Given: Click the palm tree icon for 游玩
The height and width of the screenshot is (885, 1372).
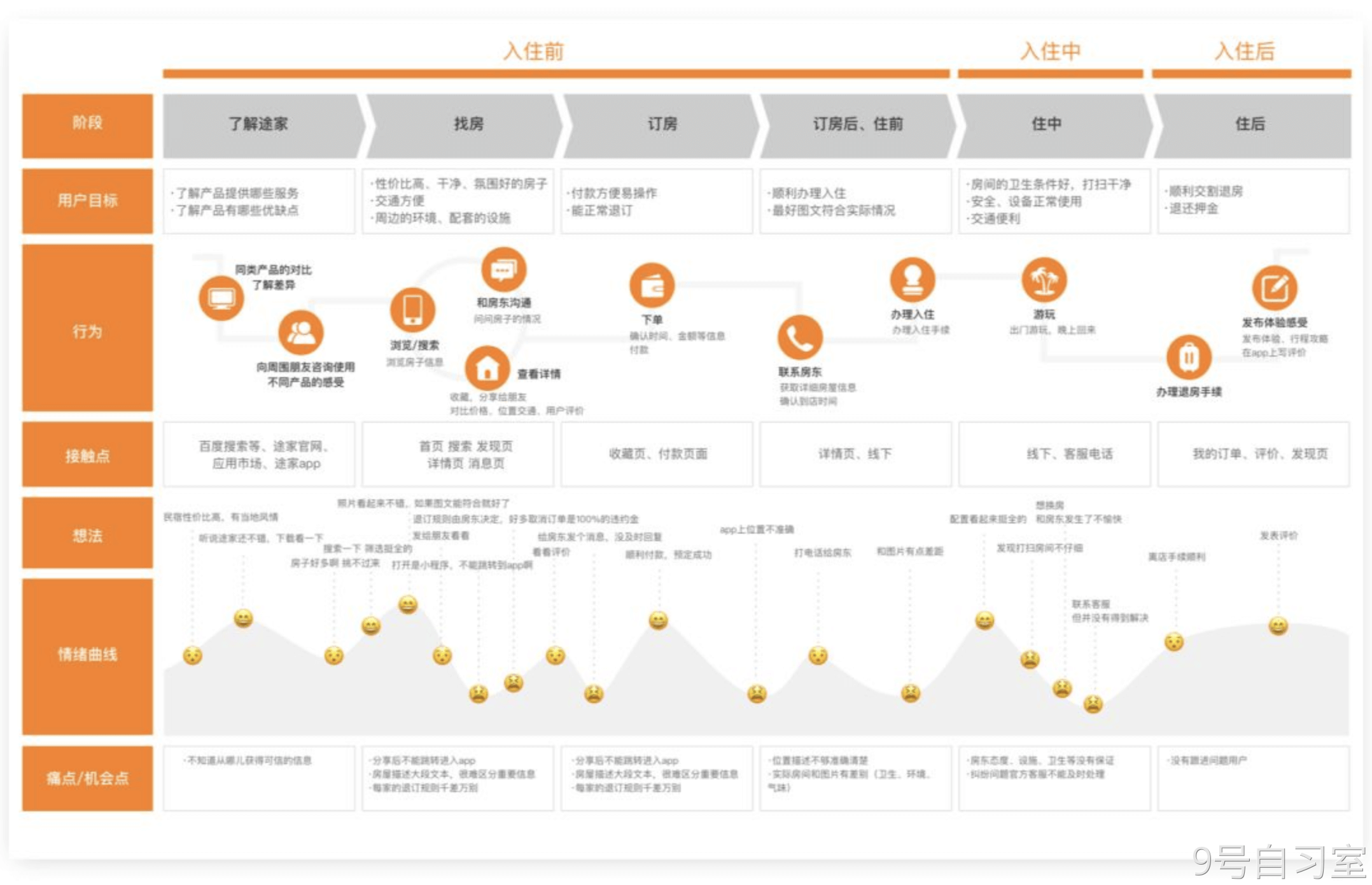Looking at the screenshot, I should click(x=1044, y=280).
